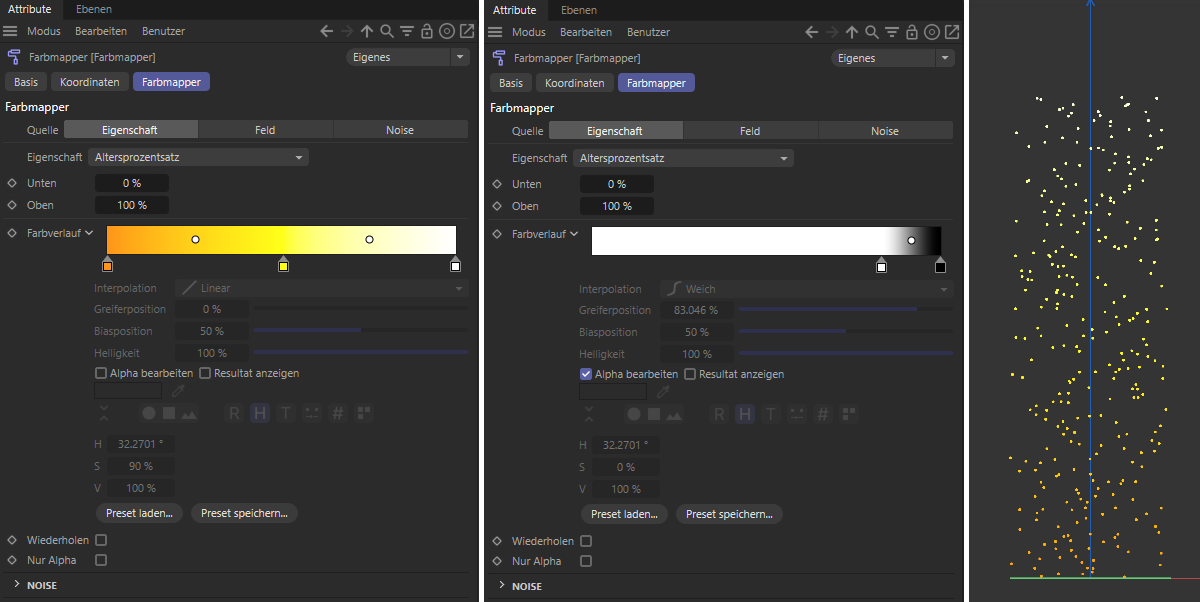Toggle lock icon in left Attribute panel

427,32
